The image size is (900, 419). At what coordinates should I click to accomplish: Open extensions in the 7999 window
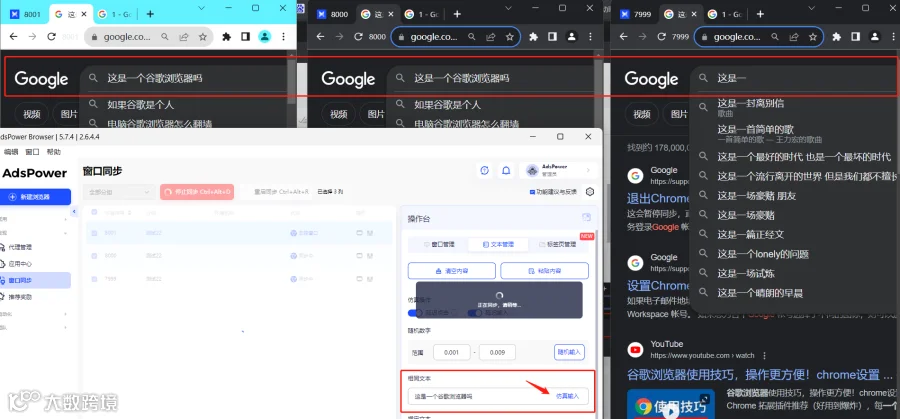click(836, 37)
